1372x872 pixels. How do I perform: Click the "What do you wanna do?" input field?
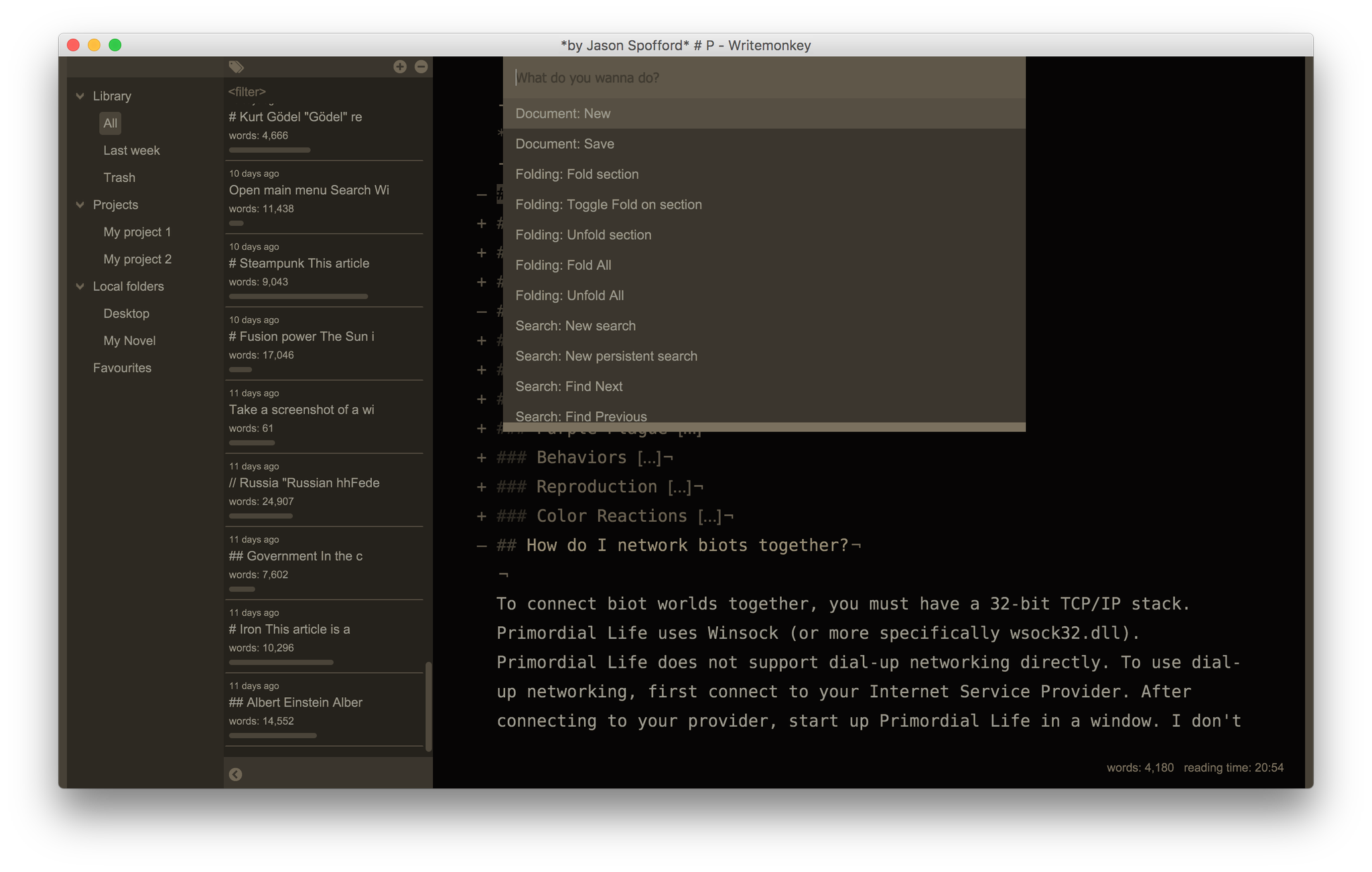[670, 77]
